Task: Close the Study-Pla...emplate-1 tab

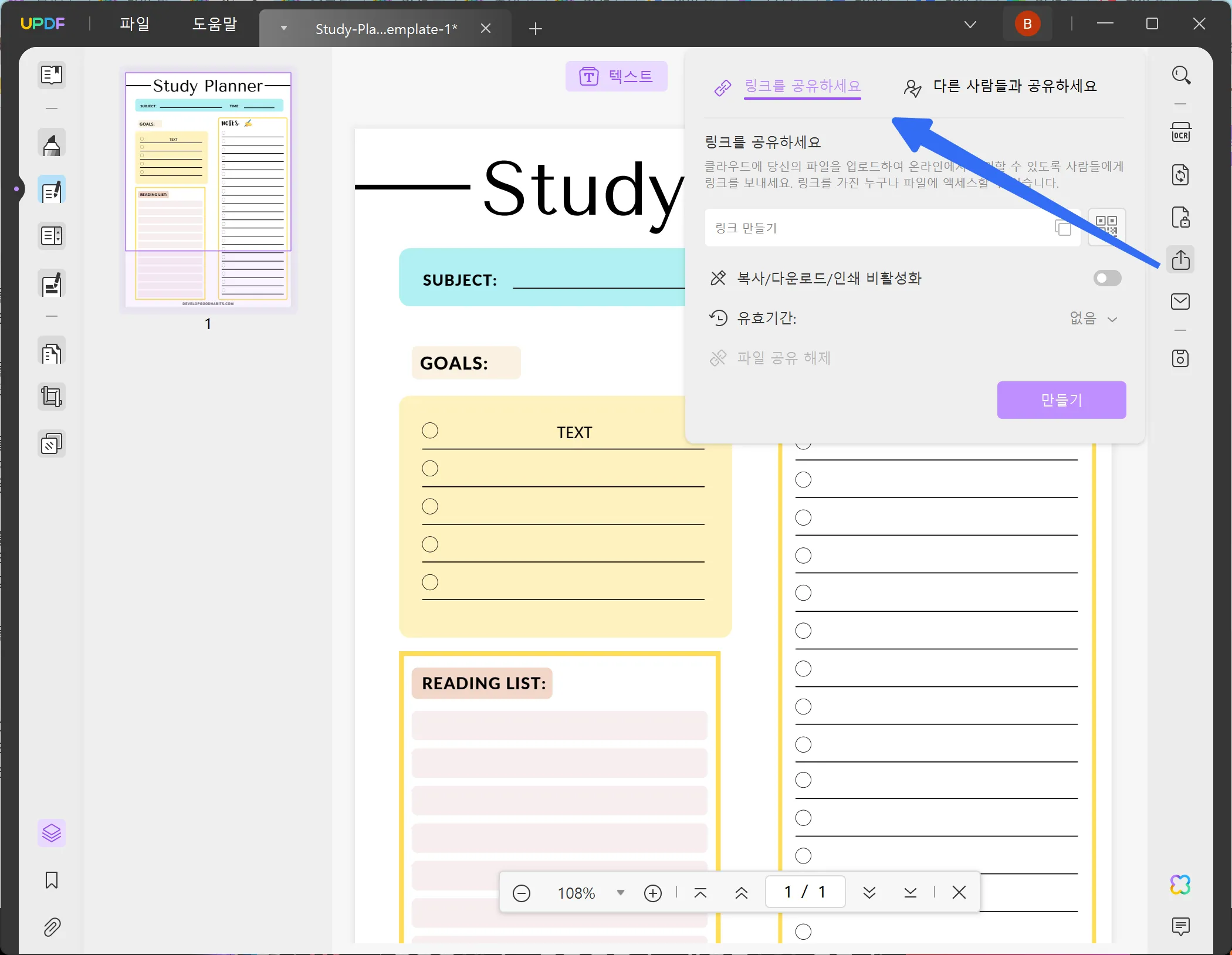Action: 486,28
